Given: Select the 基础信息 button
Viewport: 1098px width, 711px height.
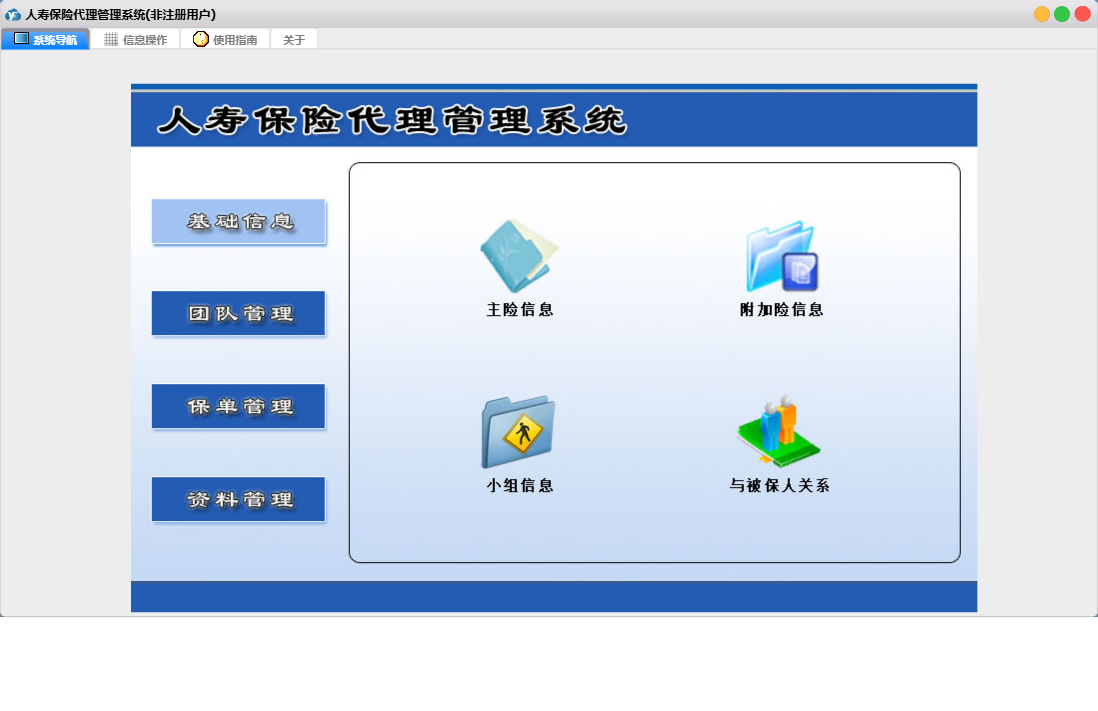Looking at the screenshot, I should point(239,221).
